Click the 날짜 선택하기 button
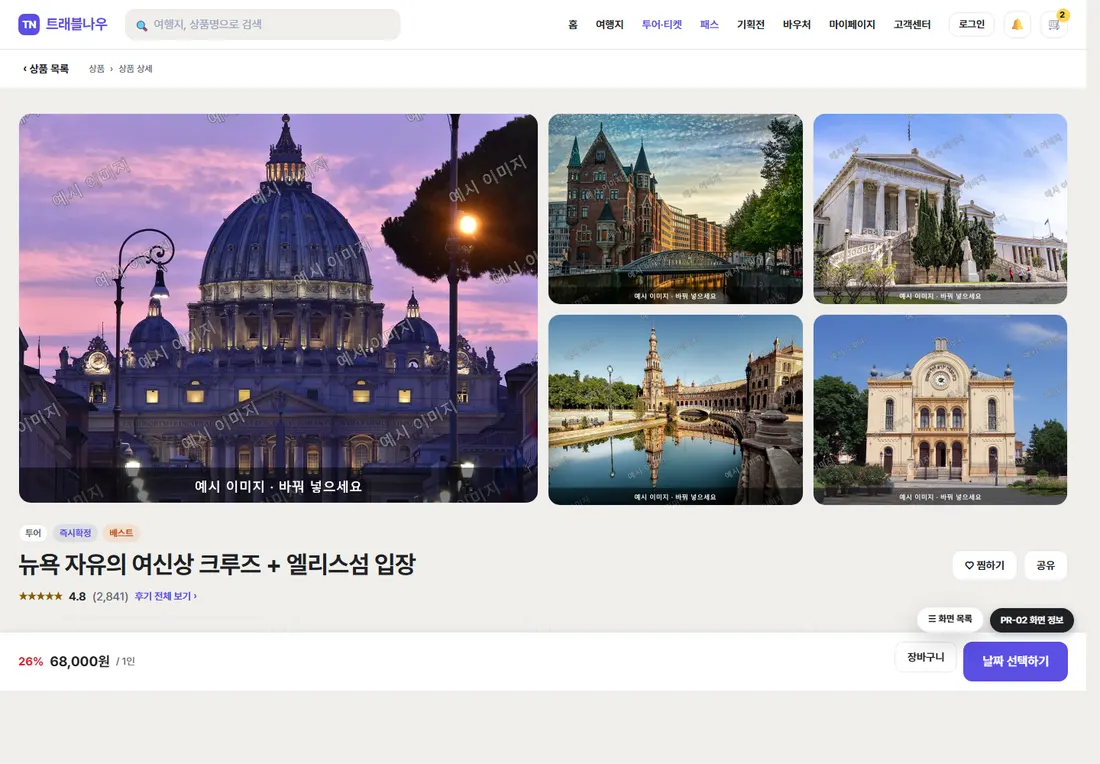 coord(1015,661)
